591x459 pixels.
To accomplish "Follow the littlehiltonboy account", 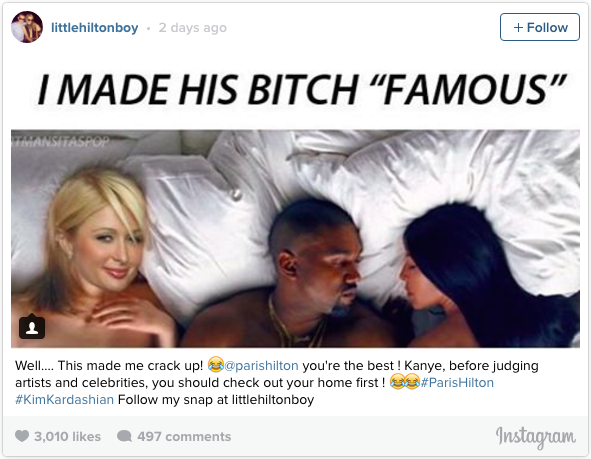I will [540, 27].
